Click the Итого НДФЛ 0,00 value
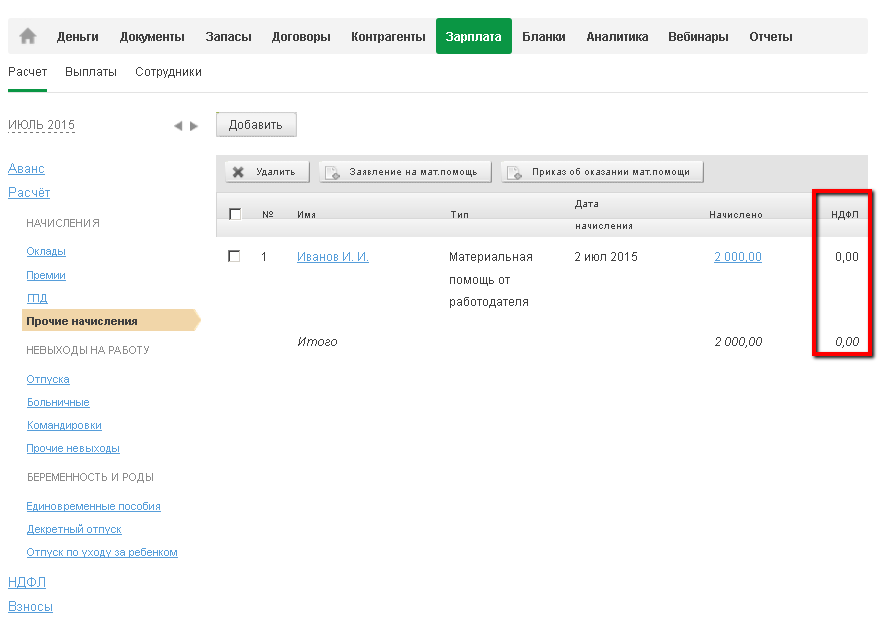Viewport: 880px width, 624px height. (847, 341)
